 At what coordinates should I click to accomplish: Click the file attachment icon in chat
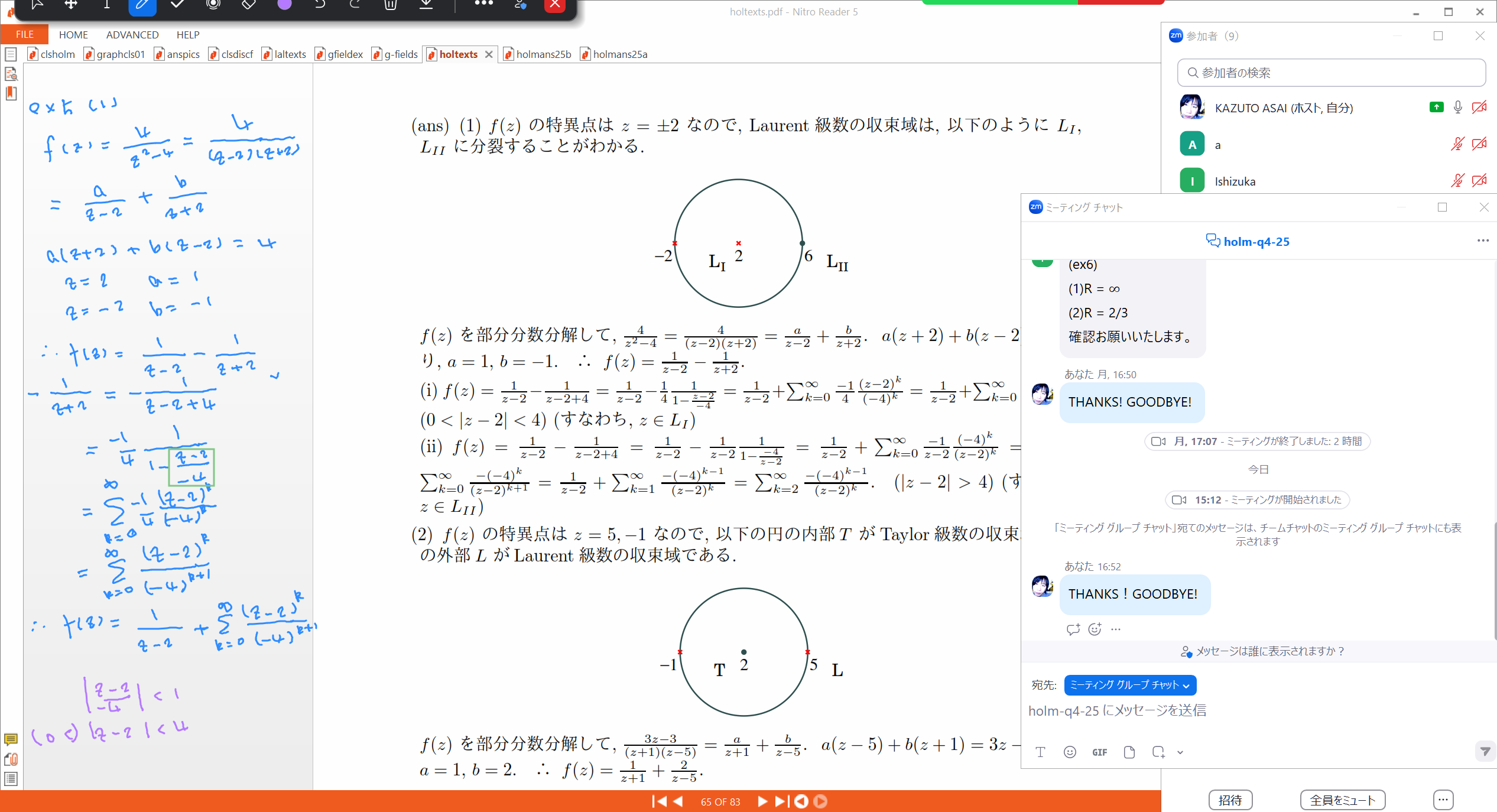pos(1129,752)
